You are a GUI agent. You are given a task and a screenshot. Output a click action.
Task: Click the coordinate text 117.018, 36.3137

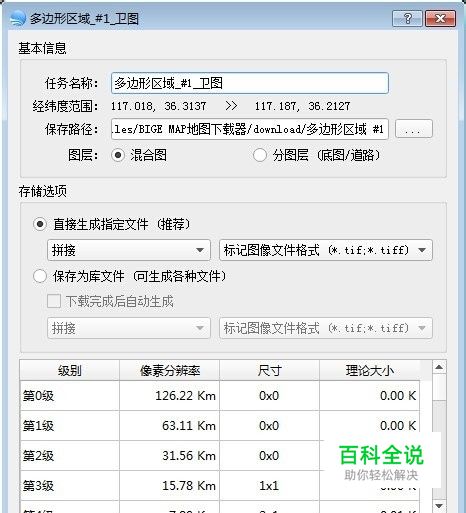159,106
